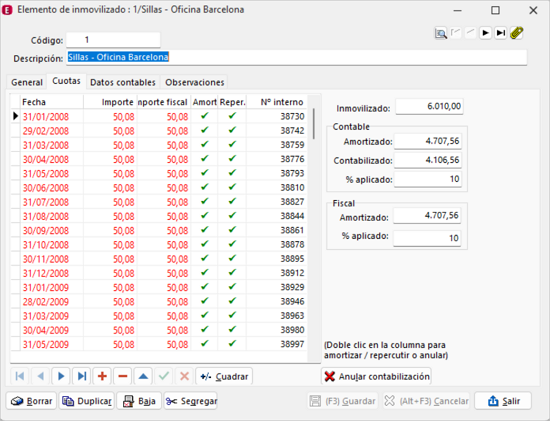Delete cuota with red minus icon

pyautogui.click(x=123, y=376)
